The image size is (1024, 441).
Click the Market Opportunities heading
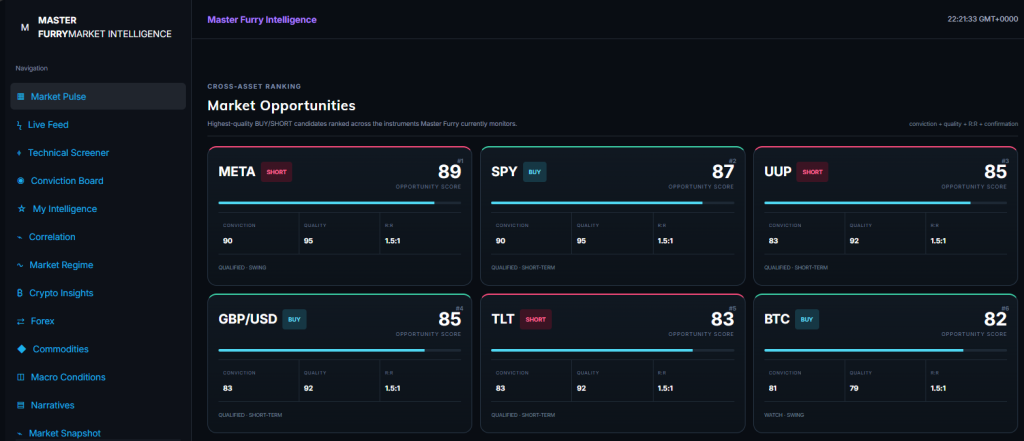[x=281, y=105]
